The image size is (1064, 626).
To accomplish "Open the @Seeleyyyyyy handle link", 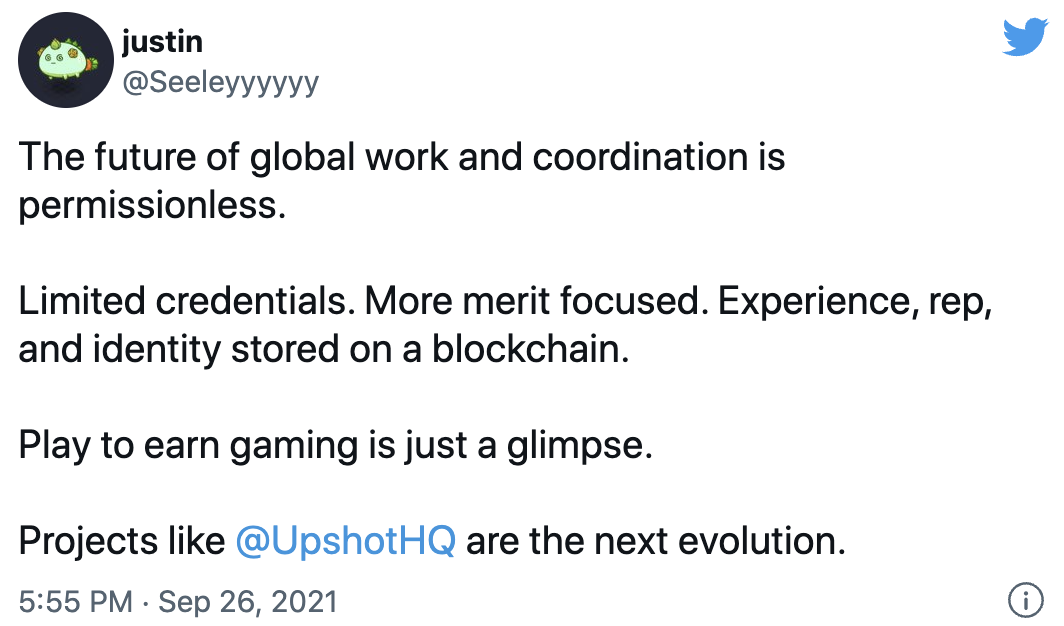I will pos(220,81).
